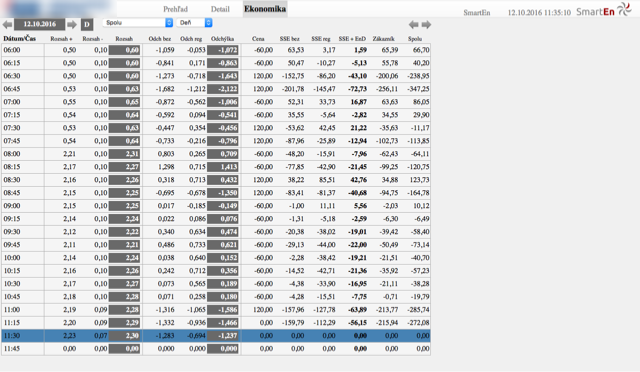640x372 pixels.
Task: Click Odchýlka value -1,072
Action: point(223,50)
